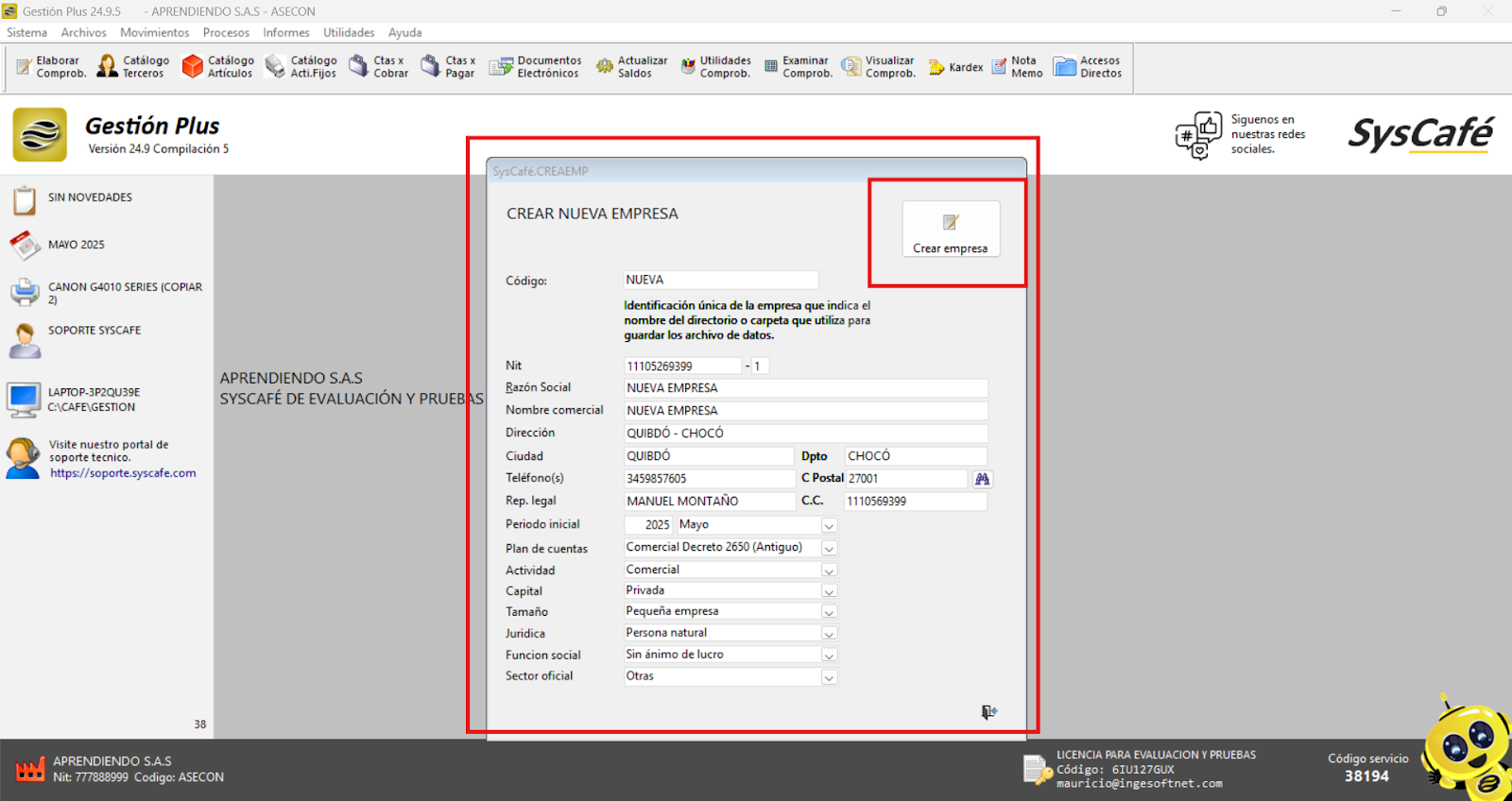Open Kardex from the toolbar
The height and width of the screenshot is (801, 1512).
point(955,67)
